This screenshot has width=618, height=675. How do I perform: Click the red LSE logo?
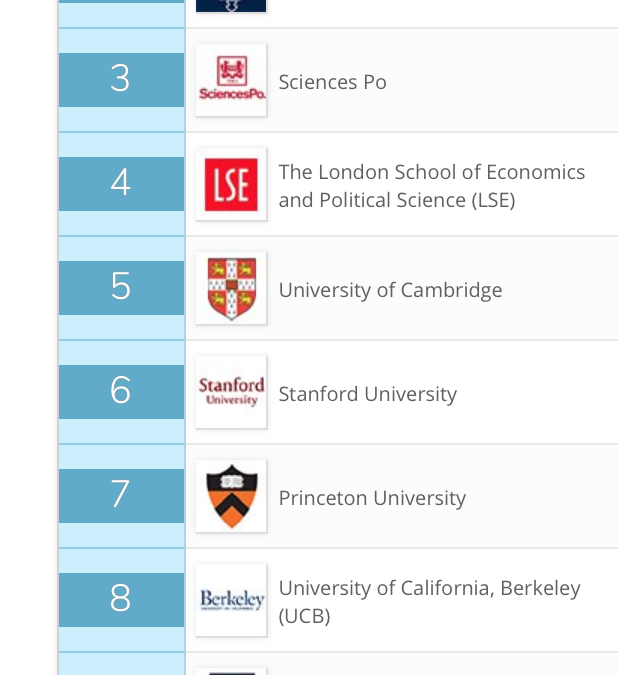click(x=231, y=184)
